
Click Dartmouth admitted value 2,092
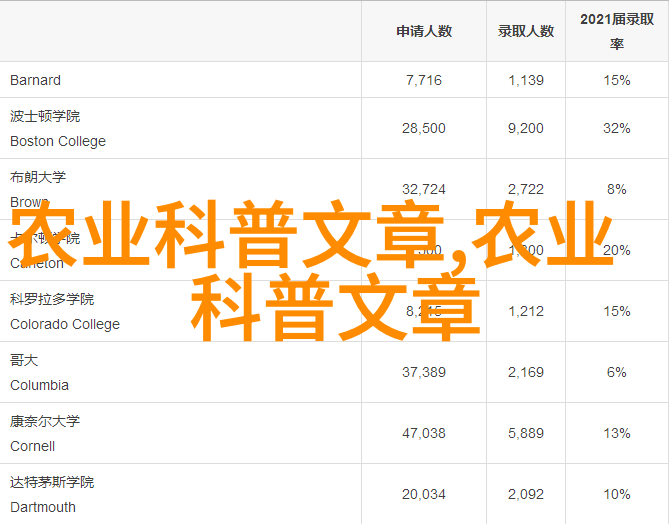coord(526,495)
